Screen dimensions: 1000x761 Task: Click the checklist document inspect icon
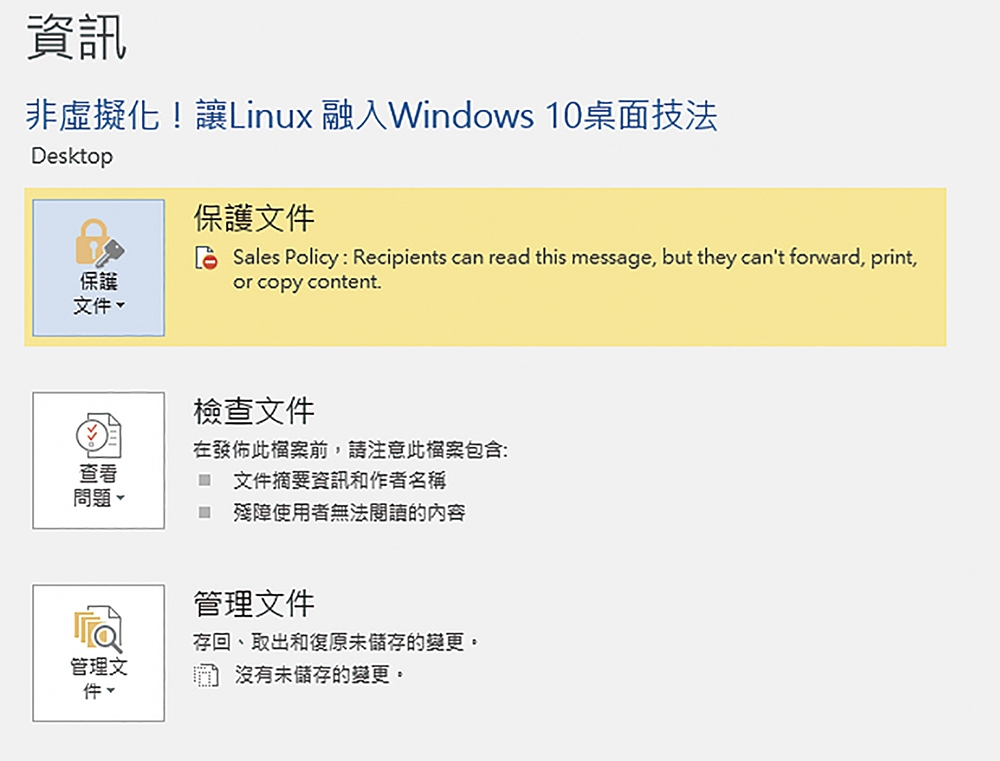coord(98,435)
